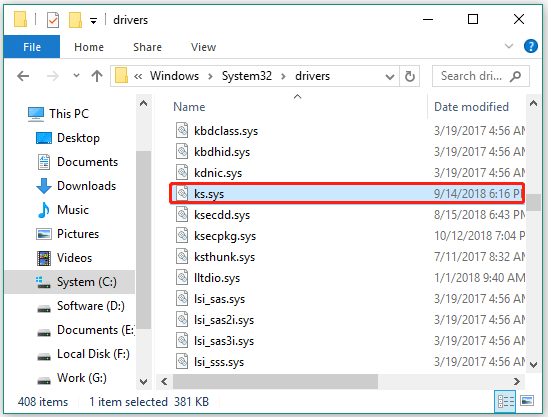
Task: Select lsi_sas3i.sys file
Action: pos(224,341)
